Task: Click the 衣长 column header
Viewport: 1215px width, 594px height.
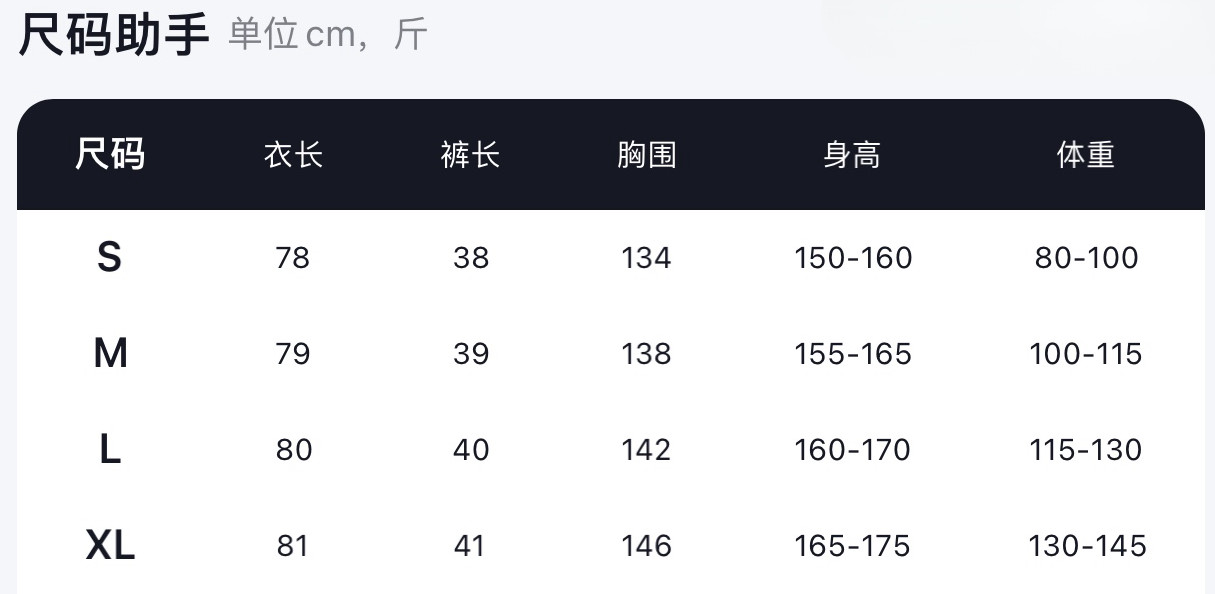Action: (293, 154)
